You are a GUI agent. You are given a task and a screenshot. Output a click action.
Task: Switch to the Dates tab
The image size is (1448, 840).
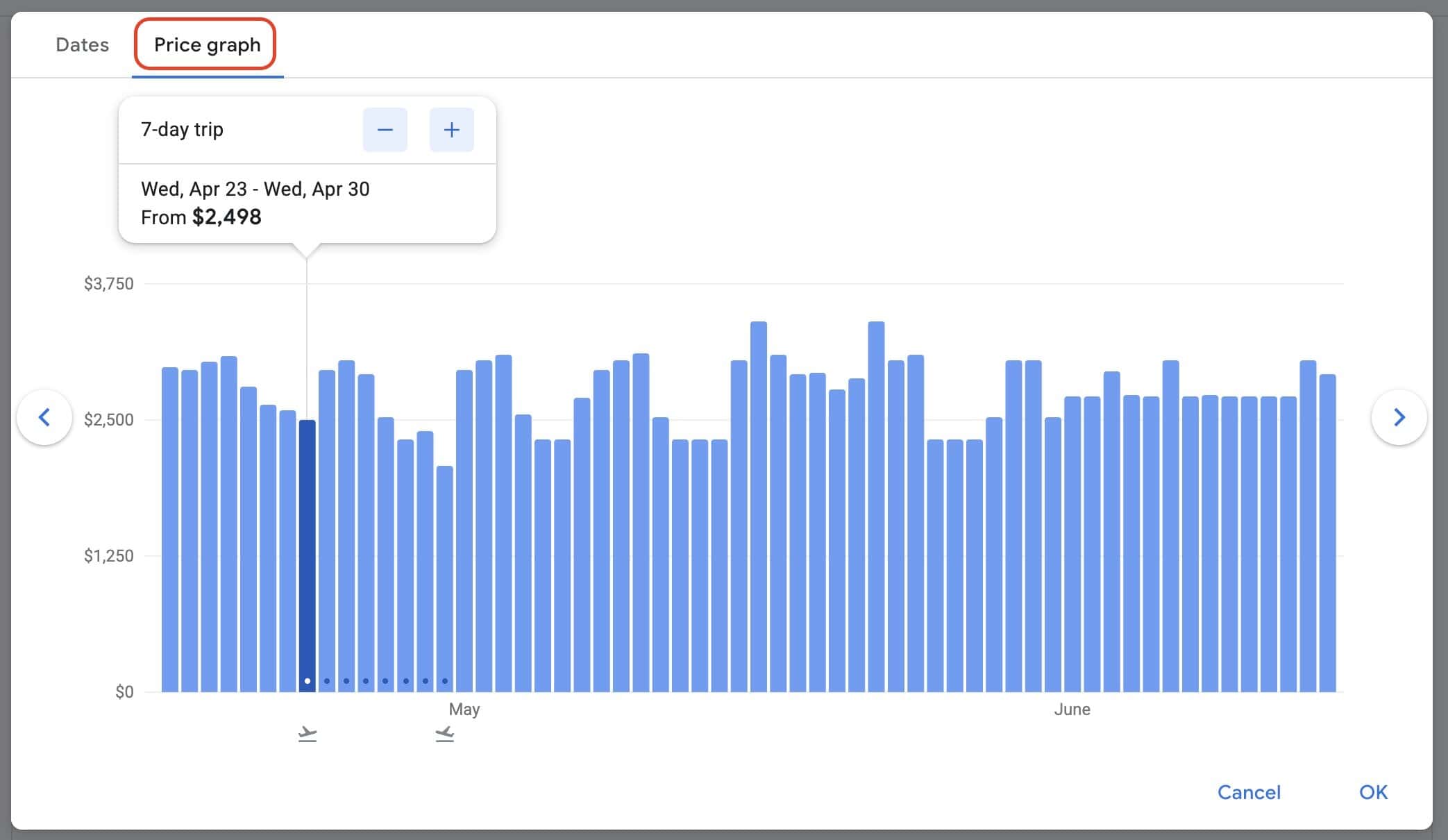click(x=82, y=45)
